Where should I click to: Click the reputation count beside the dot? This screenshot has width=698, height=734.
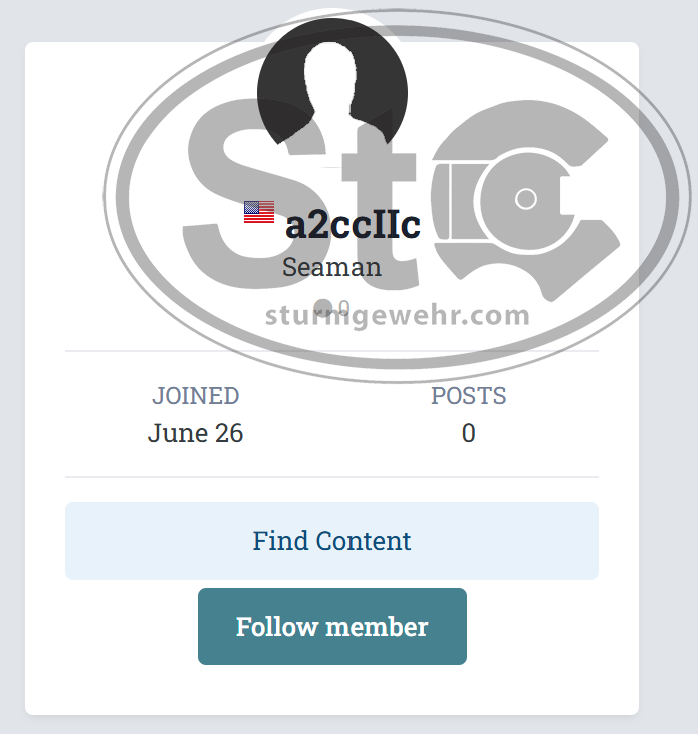(x=343, y=307)
